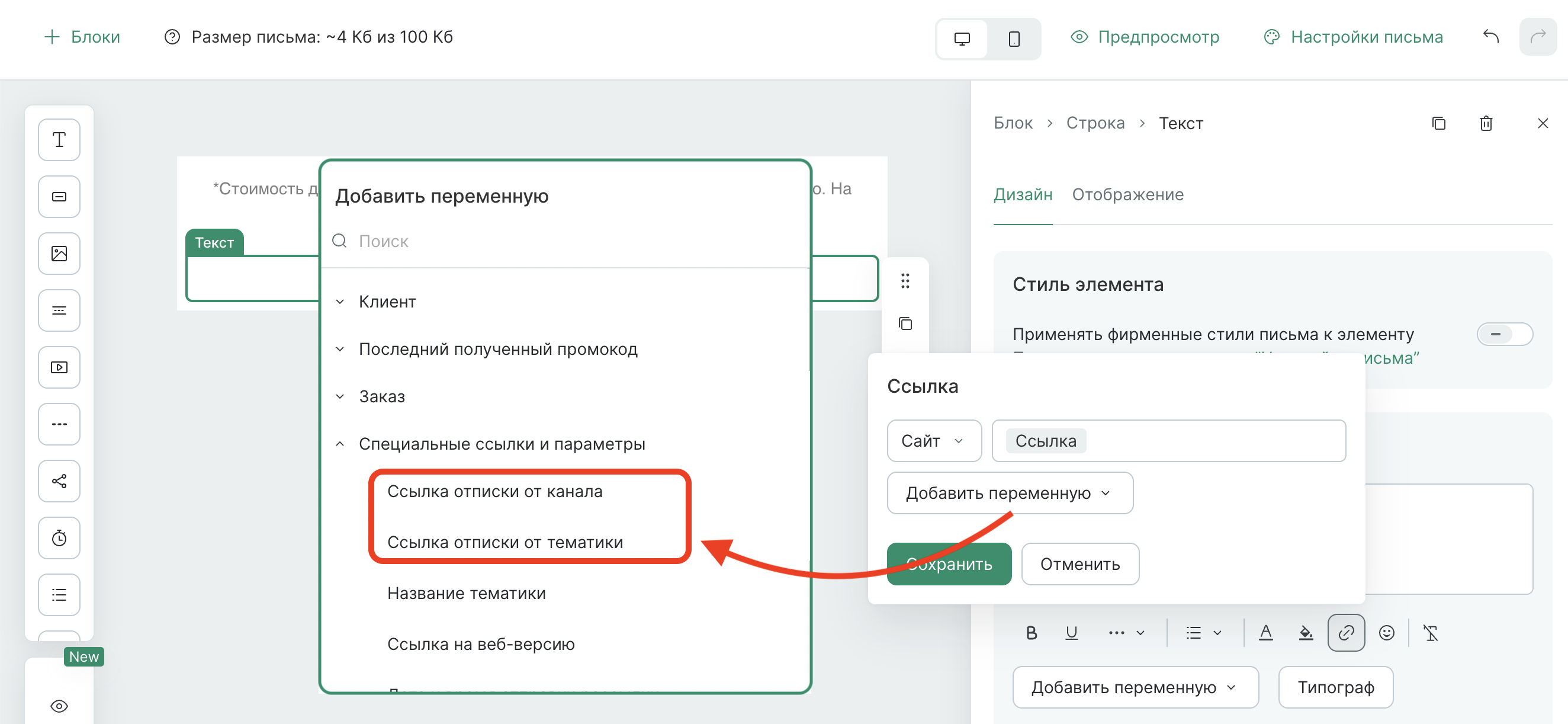Click the Отменить button
Viewport: 1568px width, 724px height.
point(1080,565)
